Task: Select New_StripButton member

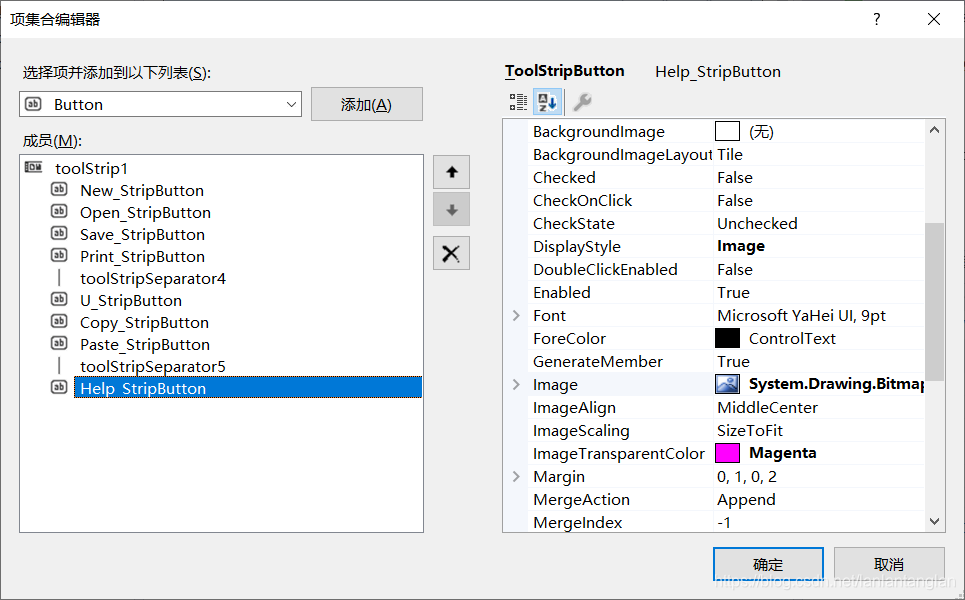Action: [142, 190]
